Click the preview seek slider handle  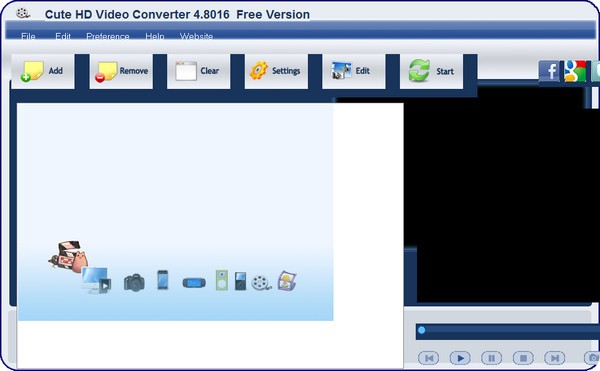[421, 330]
